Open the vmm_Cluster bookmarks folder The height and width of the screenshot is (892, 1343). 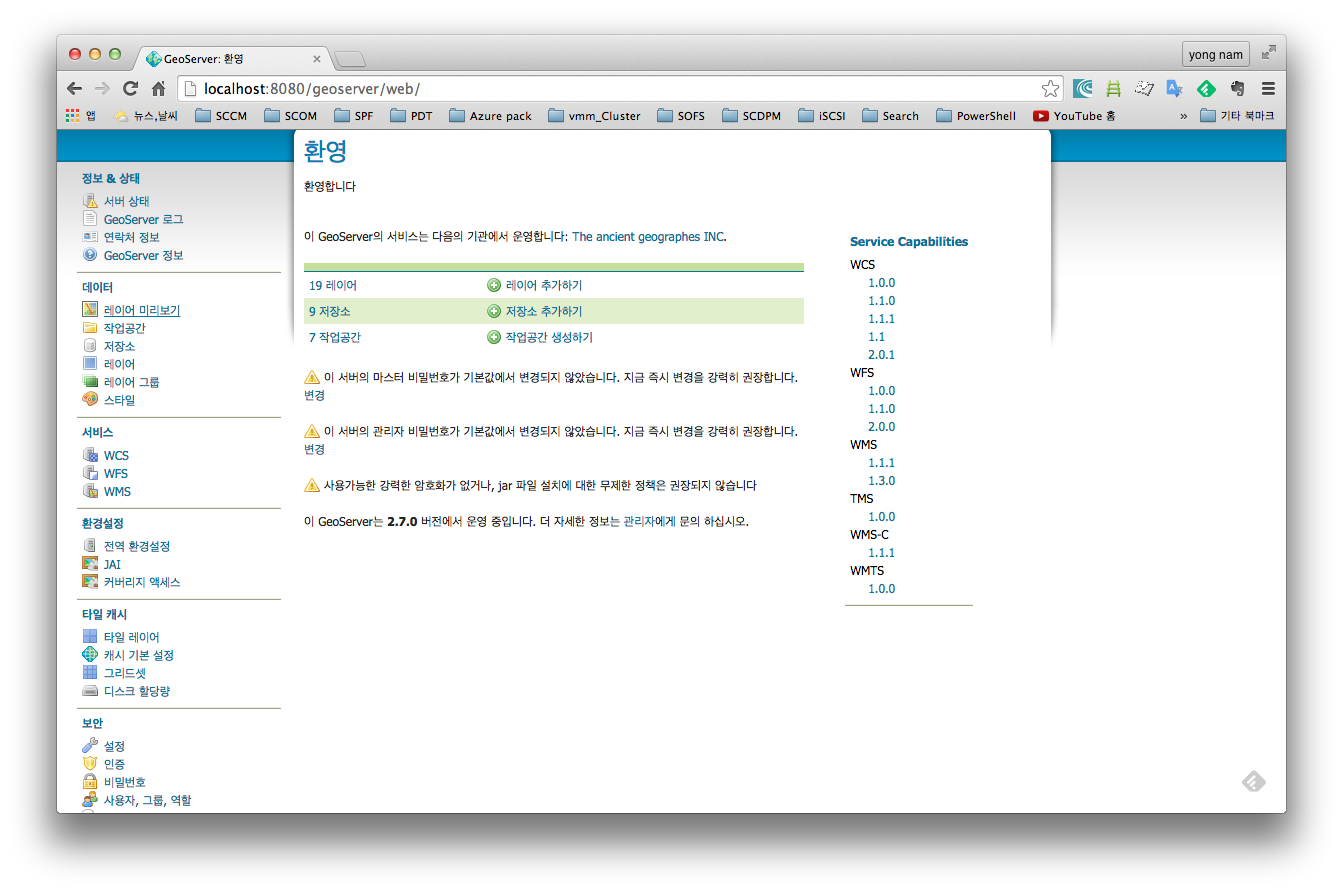click(x=594, y=116)
